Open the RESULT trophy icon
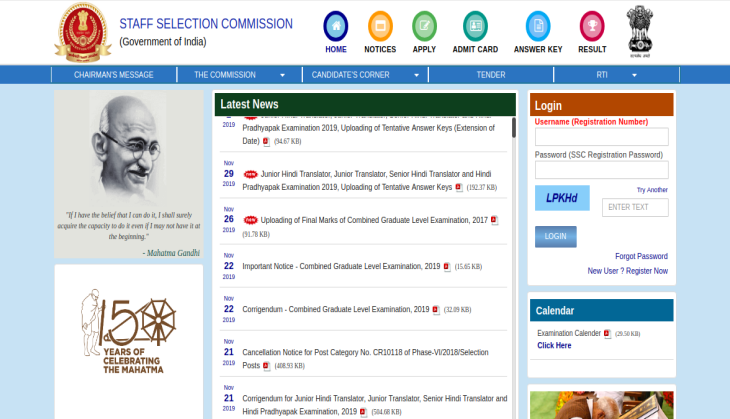This screenshot has height=419, width=730. (x=592, y=26)
